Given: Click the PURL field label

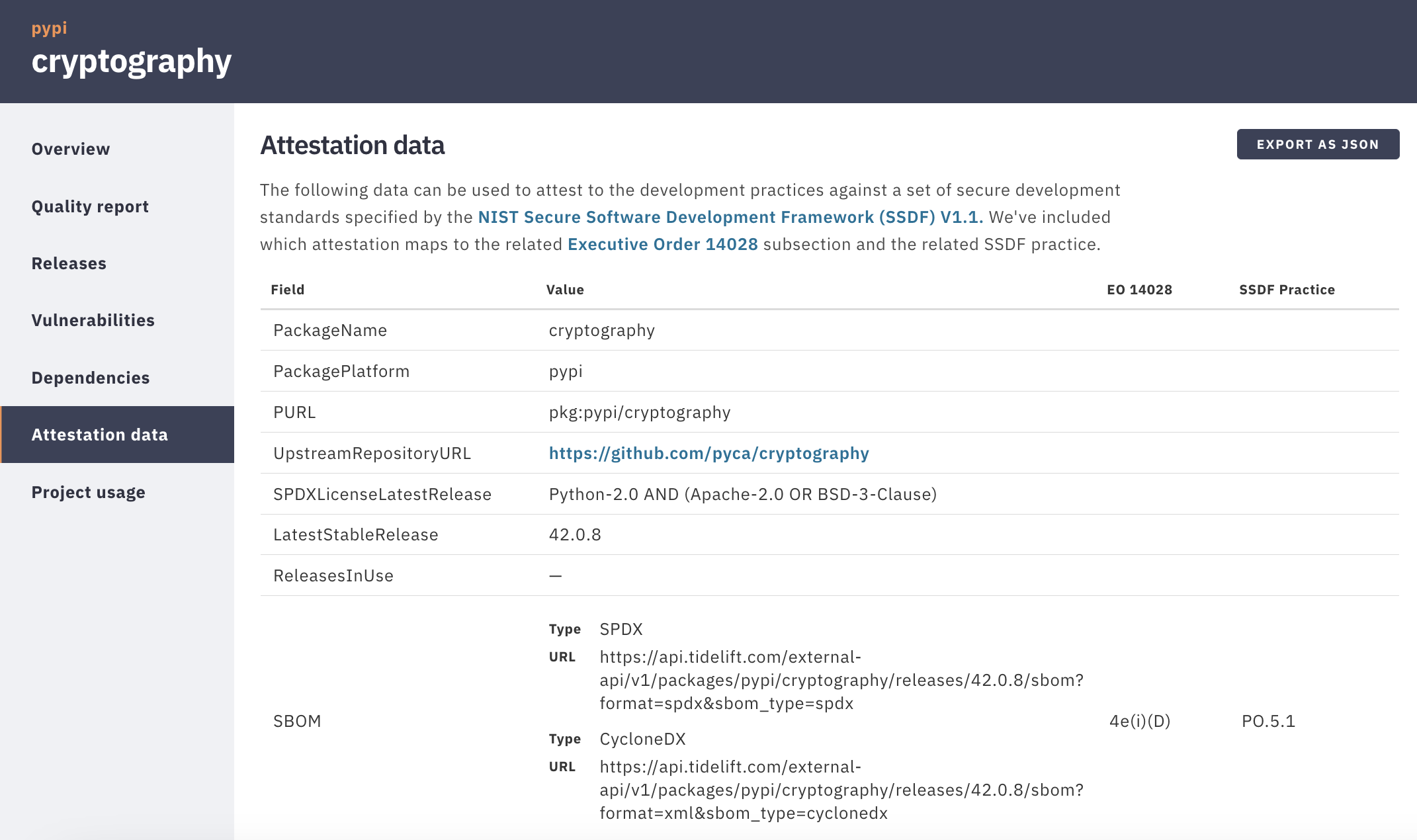Looking at the screenshot, I should (x=294, y=412).
